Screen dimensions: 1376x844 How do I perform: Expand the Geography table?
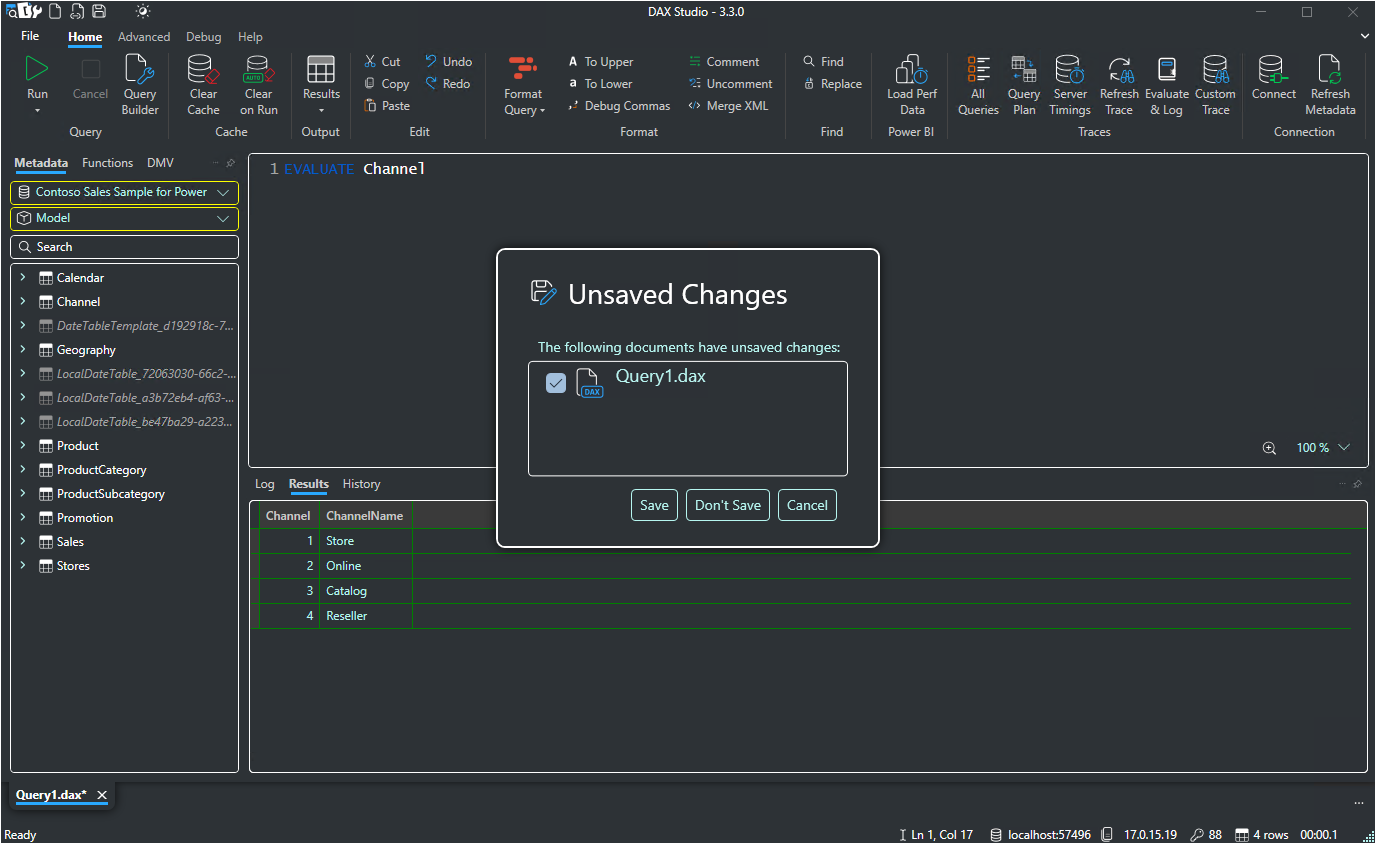point(23,350)
